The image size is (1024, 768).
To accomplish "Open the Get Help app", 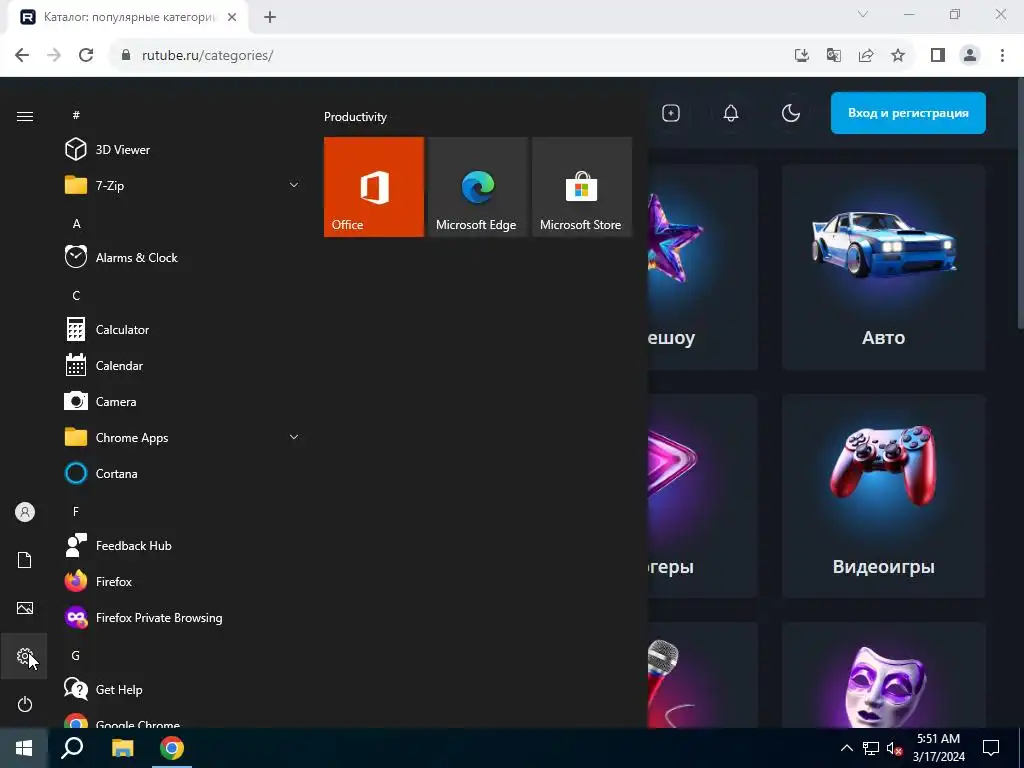I will (x=183, y=689).
